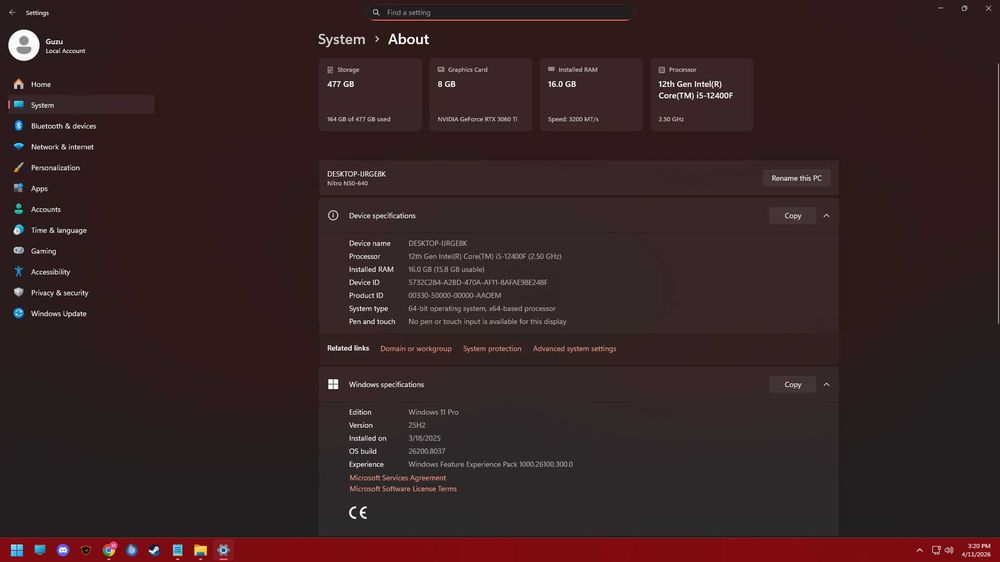Select the Gaming controller icon
The image size is (1000, 562).
(x=18, y=251)
